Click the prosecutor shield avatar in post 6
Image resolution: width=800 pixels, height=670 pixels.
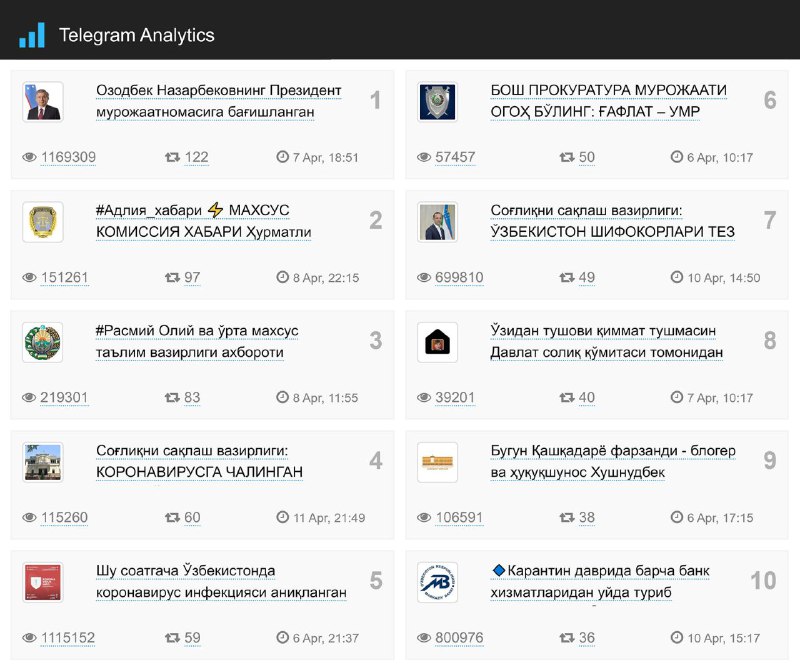coord(437,102)
